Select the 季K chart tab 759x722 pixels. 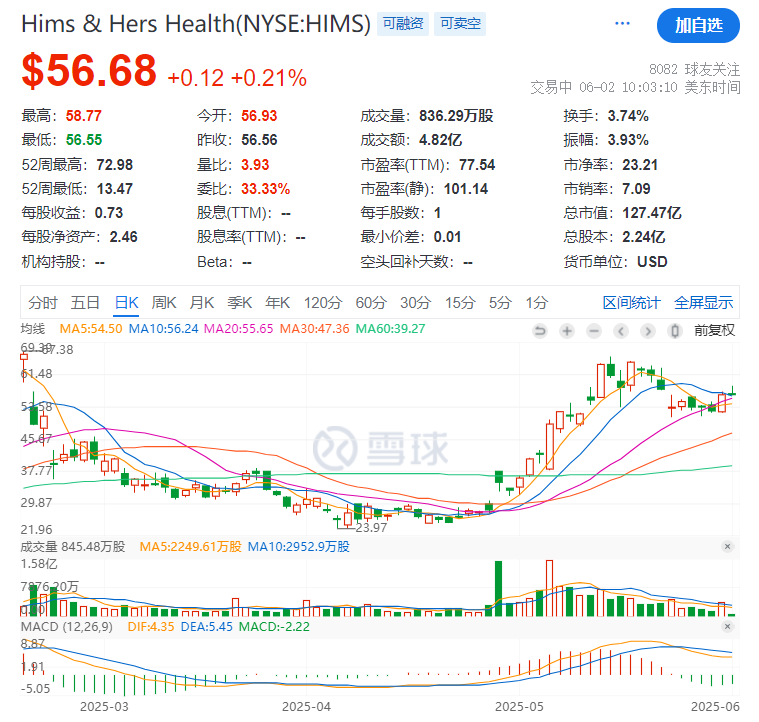(240, 303)
